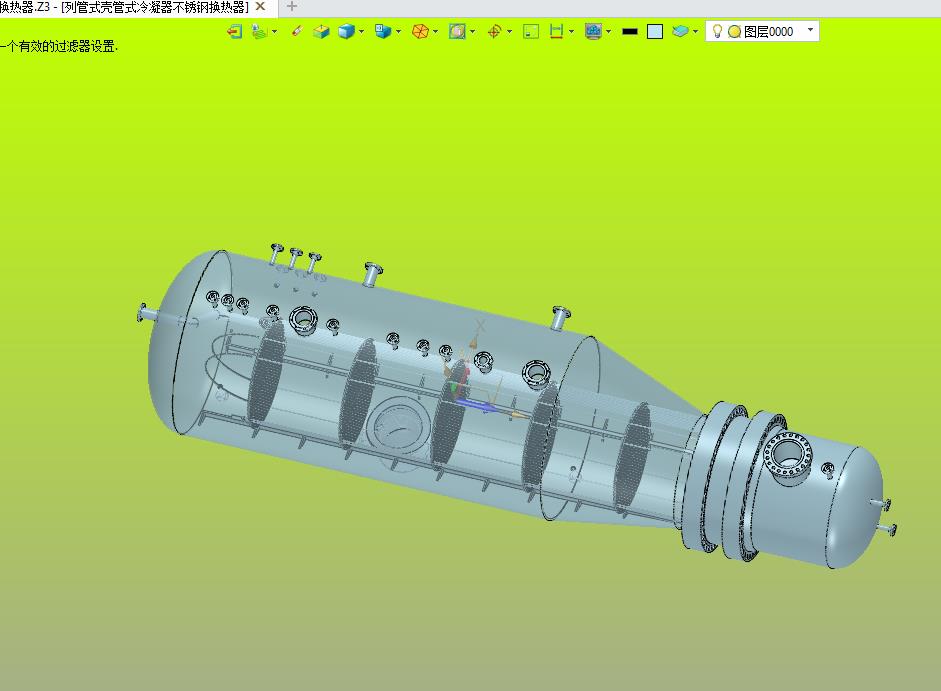Screen dimensions: 941x691
Task: Click the exit arrow icon in toolbar
Action: click(235, 31)
